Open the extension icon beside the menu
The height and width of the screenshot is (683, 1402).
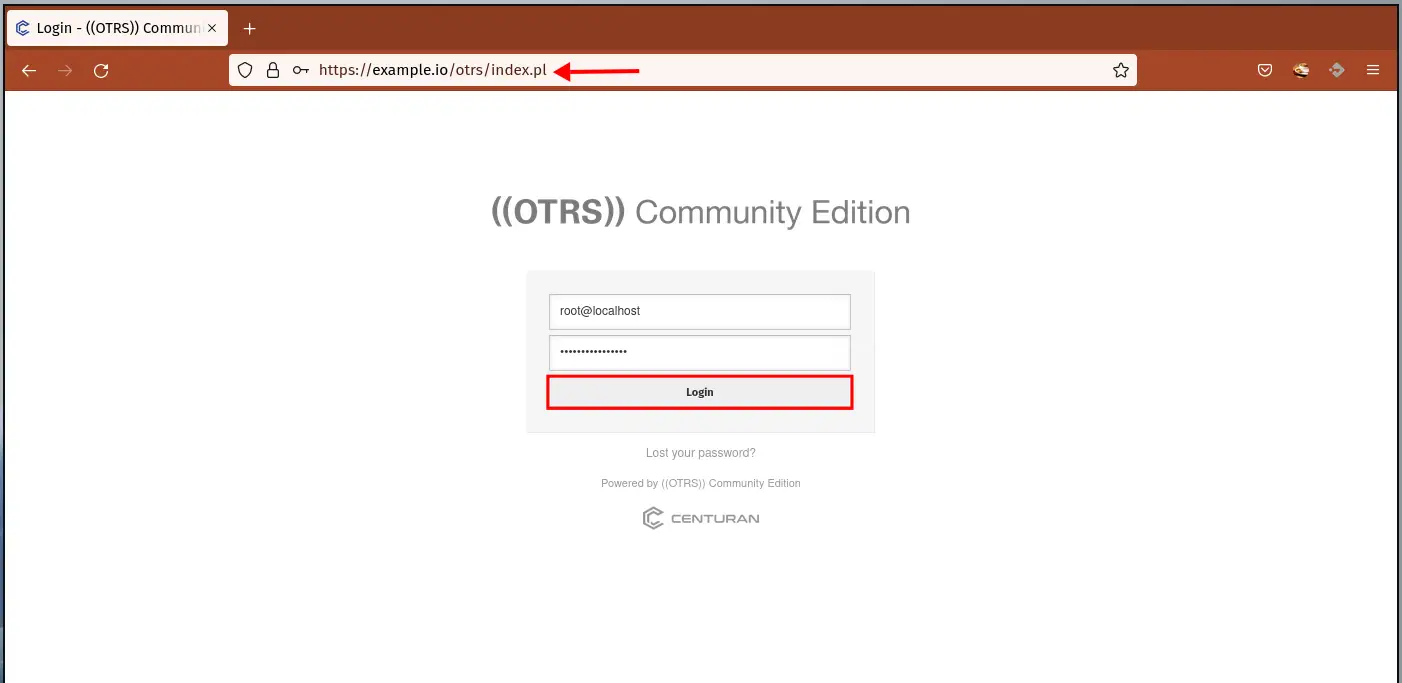click(1337, 71)
